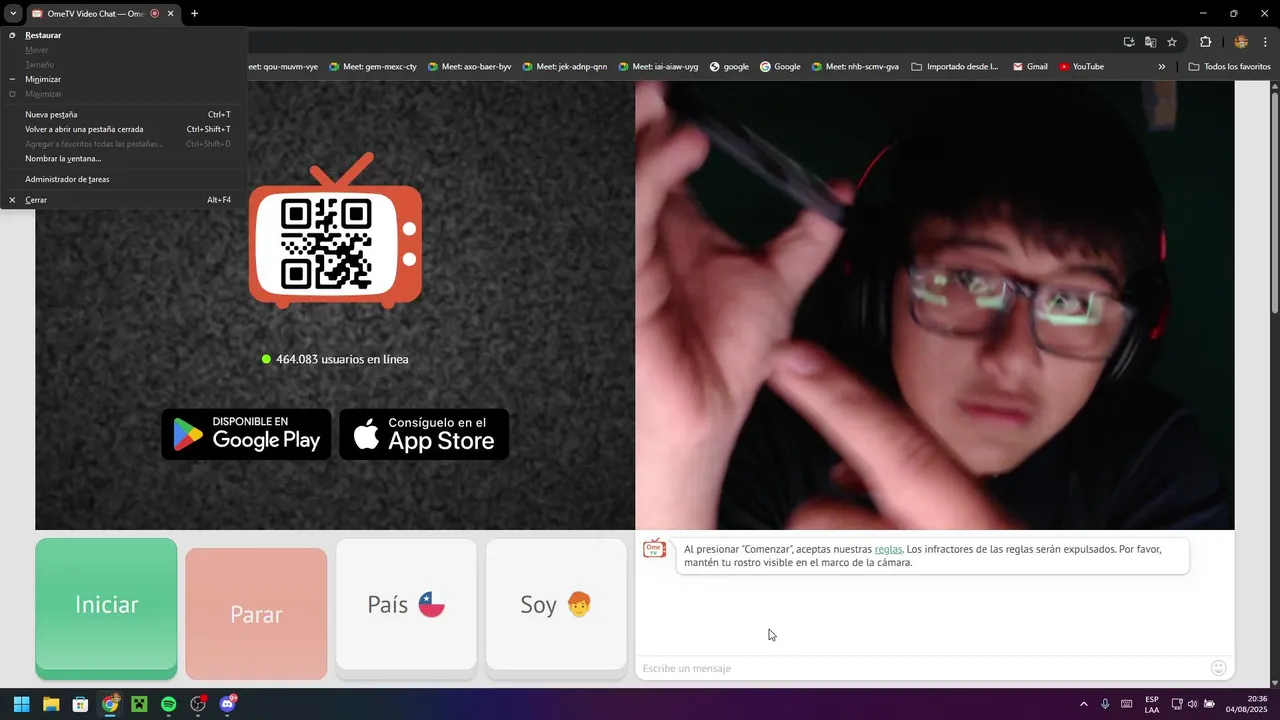Open the Google Play download badge
Viewport: 1280px width, 720px height.
pyautogui.click(x=246, y=434)
